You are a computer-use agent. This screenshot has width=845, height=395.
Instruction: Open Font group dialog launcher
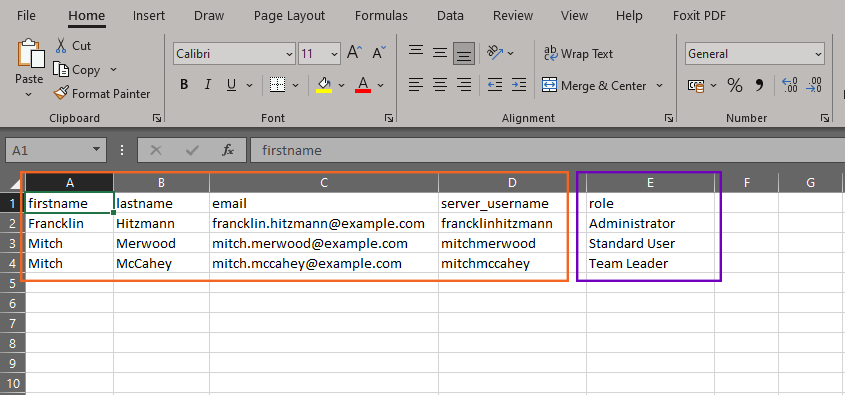pyautogui.click(x=389, y=118)
